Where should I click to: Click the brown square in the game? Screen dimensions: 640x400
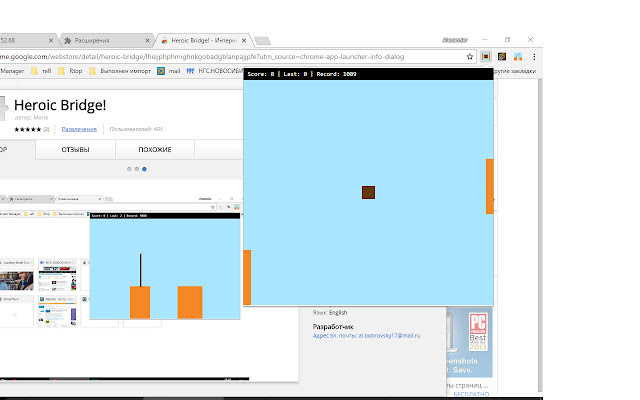coord(368,192)
